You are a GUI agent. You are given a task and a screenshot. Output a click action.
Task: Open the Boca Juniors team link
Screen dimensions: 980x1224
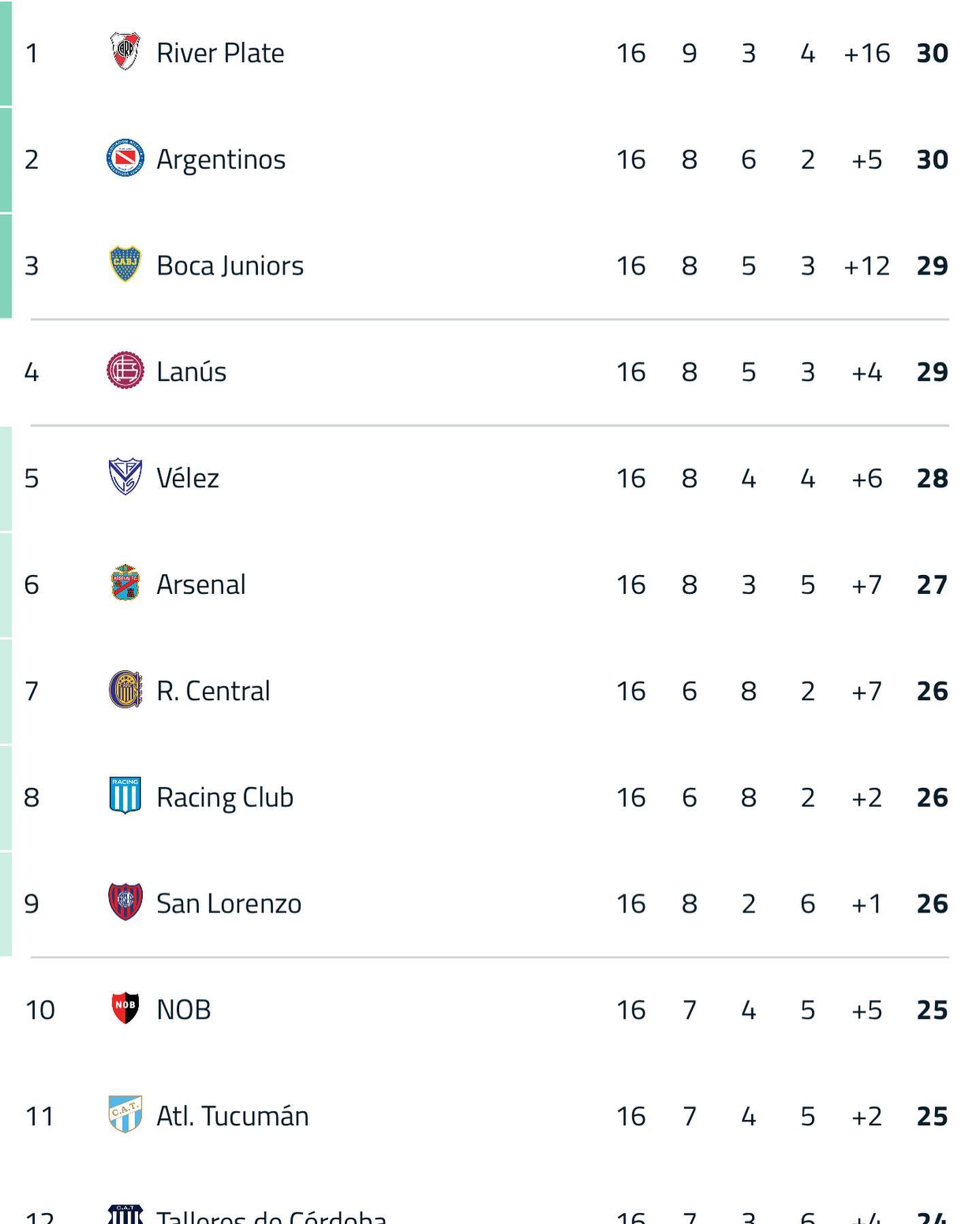pos(230,266)
